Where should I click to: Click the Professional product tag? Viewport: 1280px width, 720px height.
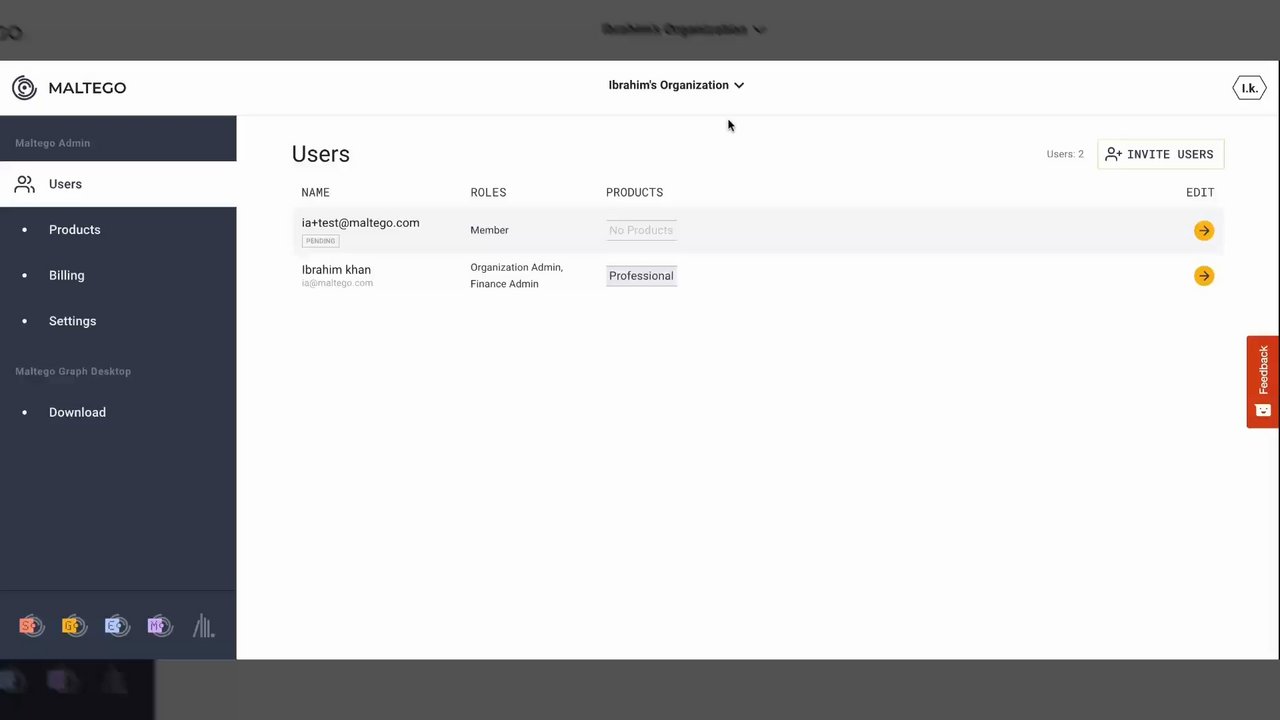coord(641,276)
